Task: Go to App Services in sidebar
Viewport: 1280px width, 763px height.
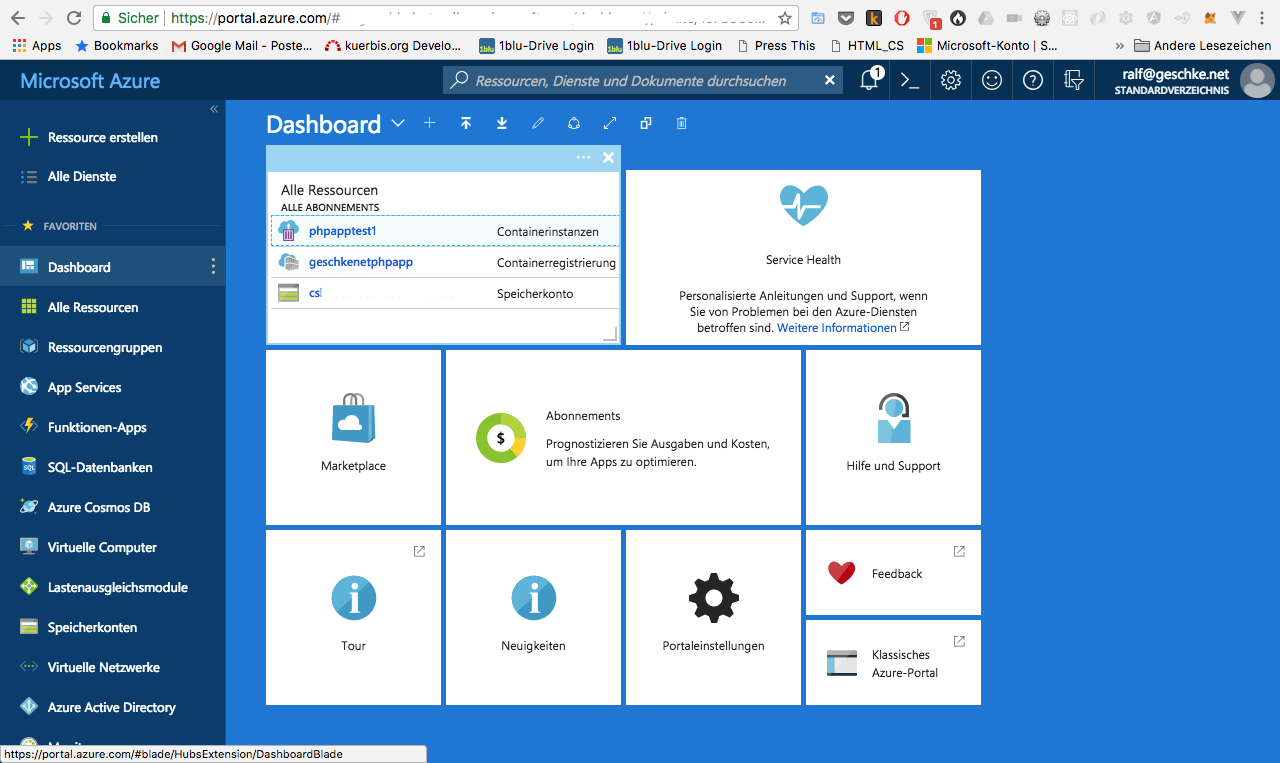Action: point(112,387)
